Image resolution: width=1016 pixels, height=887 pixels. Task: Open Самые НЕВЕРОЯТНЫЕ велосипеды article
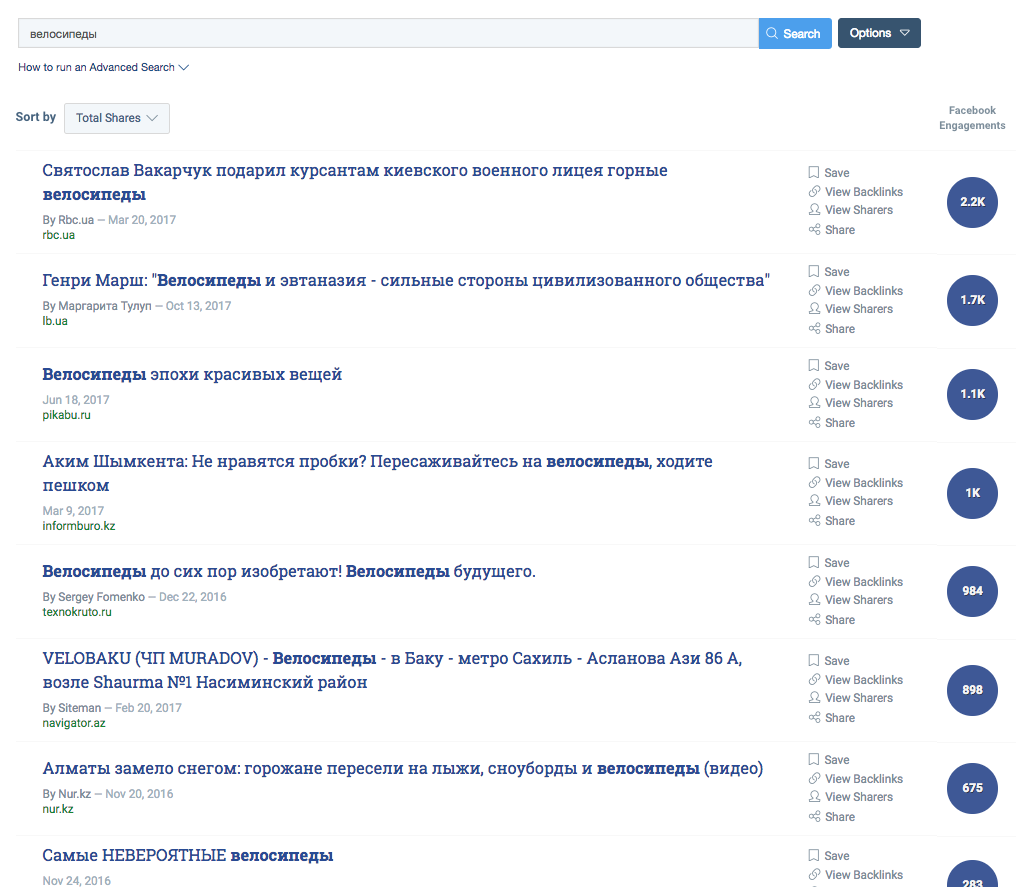tap(188, 855)
